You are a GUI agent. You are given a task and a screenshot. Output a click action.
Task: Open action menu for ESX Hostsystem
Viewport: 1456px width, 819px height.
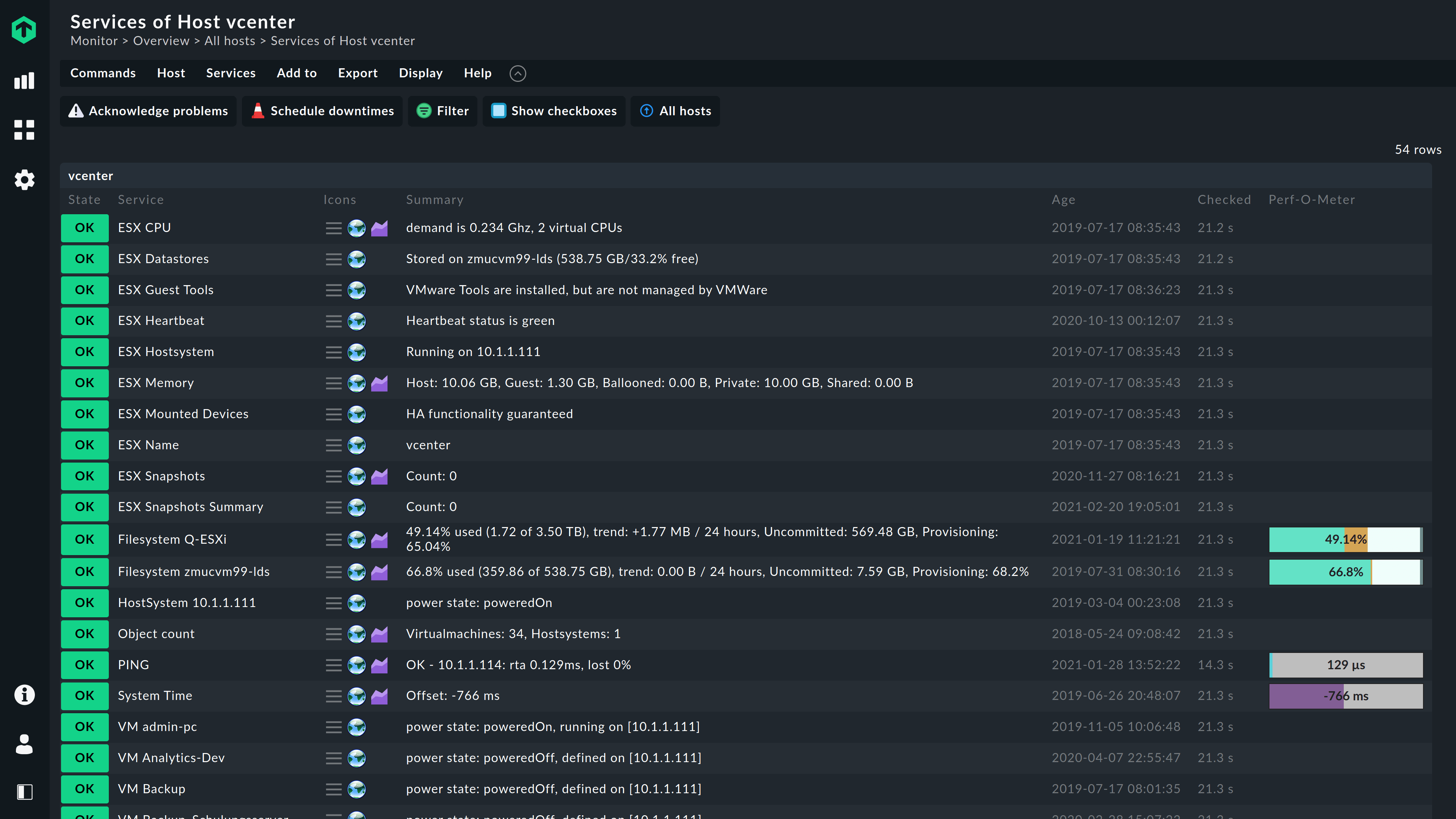334,353
